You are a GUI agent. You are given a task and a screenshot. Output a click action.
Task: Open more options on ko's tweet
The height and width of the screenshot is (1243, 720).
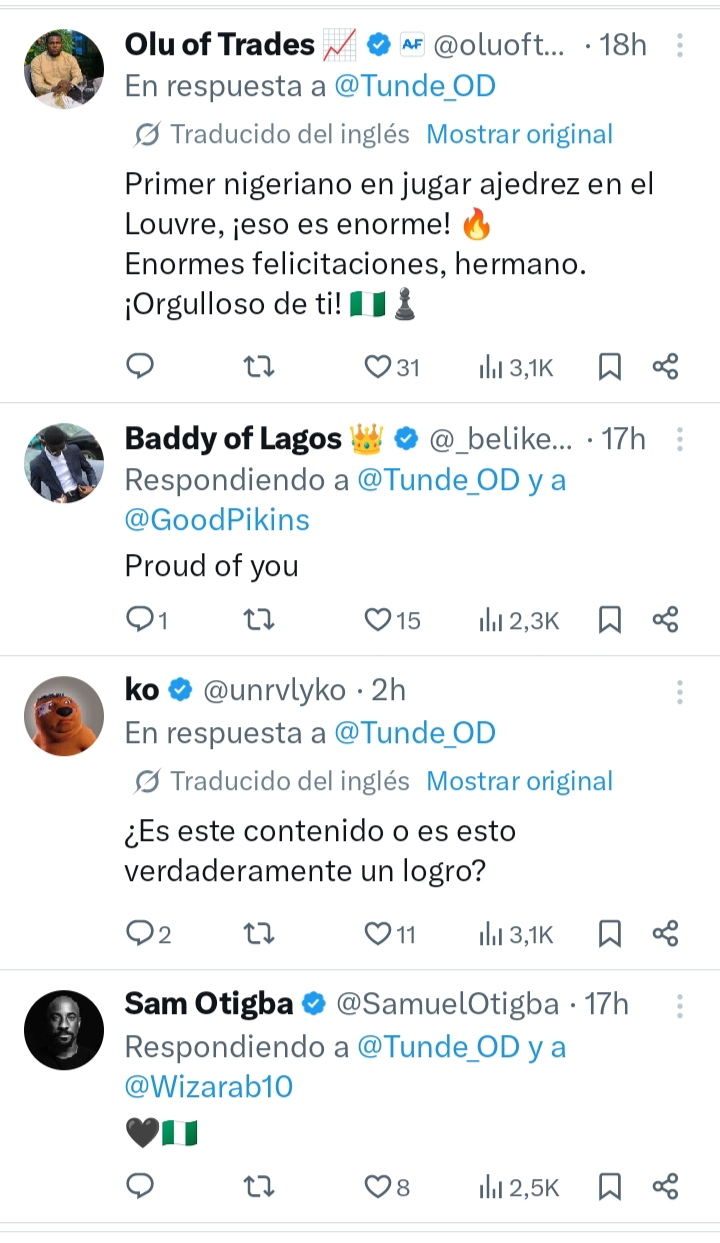(x=680, y=692)
